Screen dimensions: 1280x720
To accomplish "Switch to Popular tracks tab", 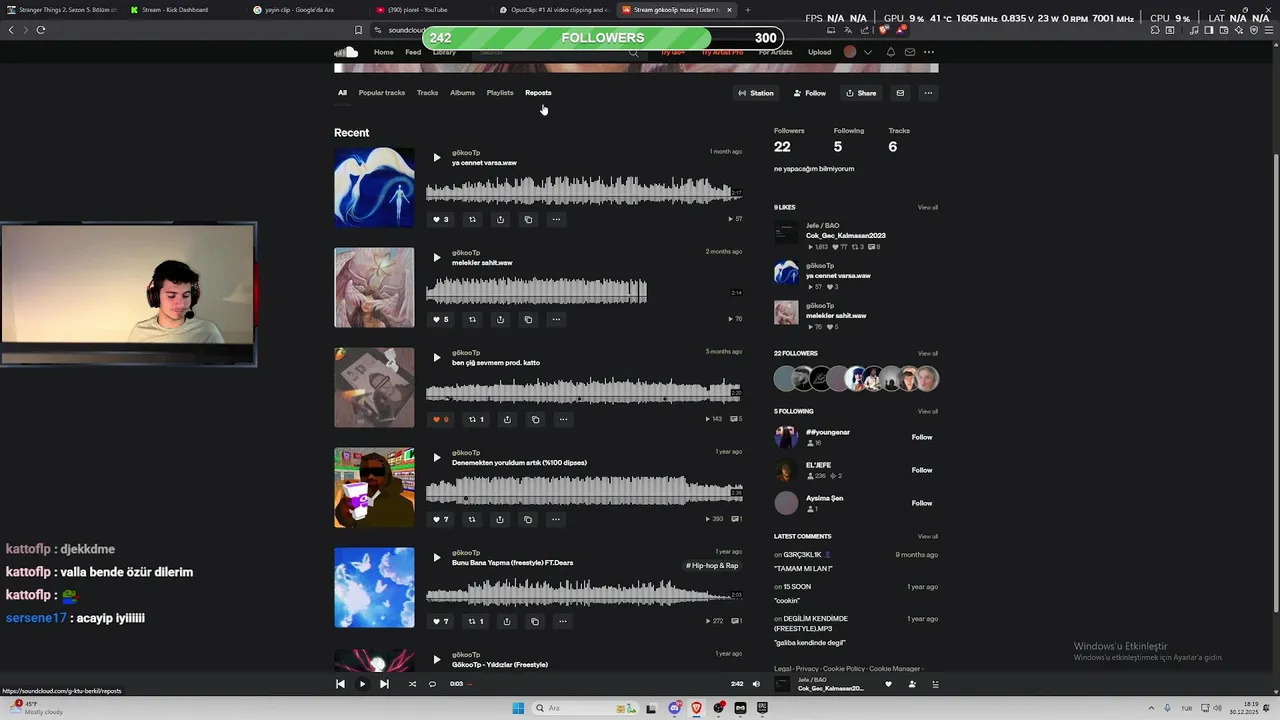I will (x=382, y=93).
